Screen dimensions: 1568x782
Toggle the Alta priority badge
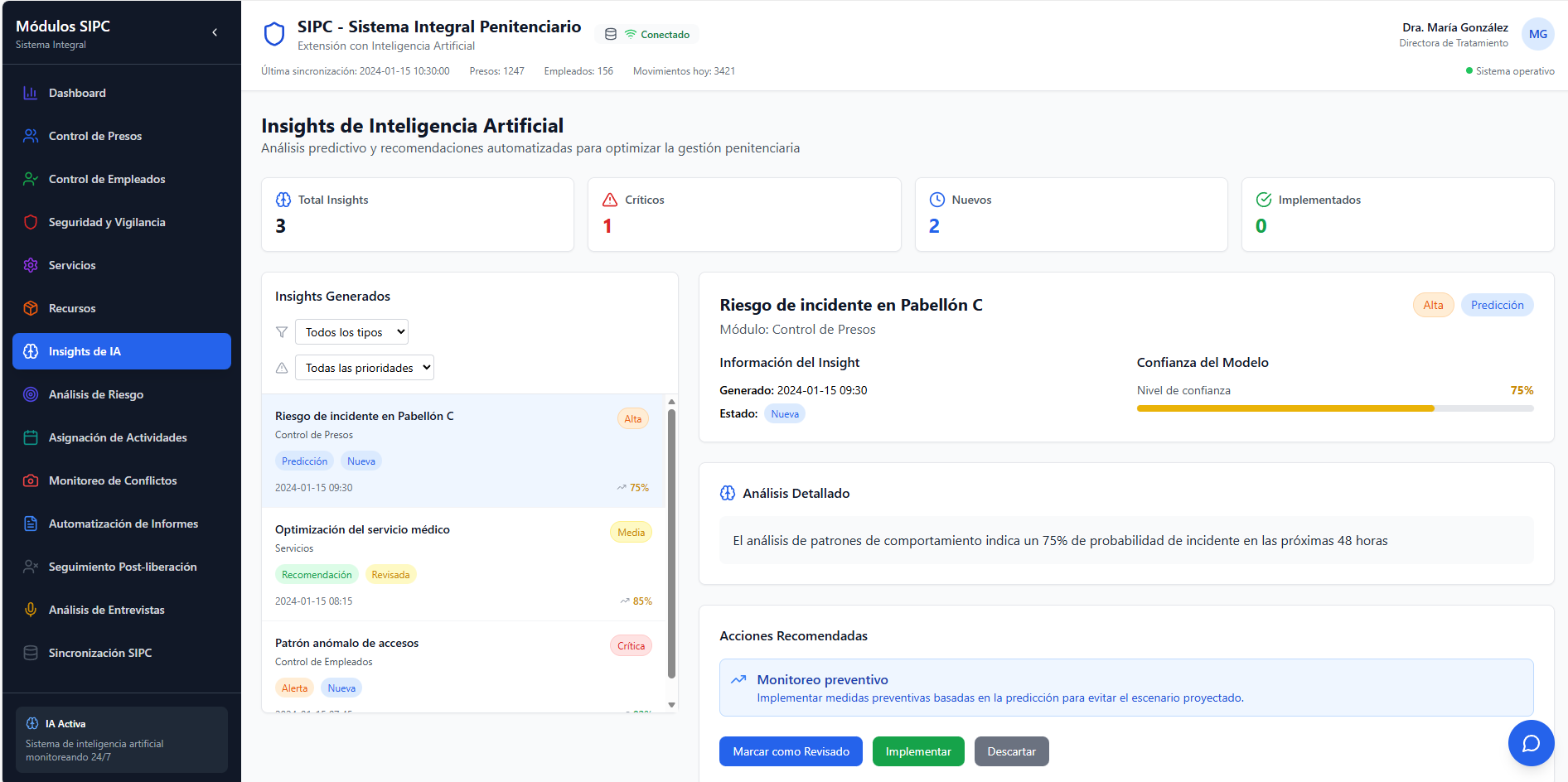coord(1433,305)
